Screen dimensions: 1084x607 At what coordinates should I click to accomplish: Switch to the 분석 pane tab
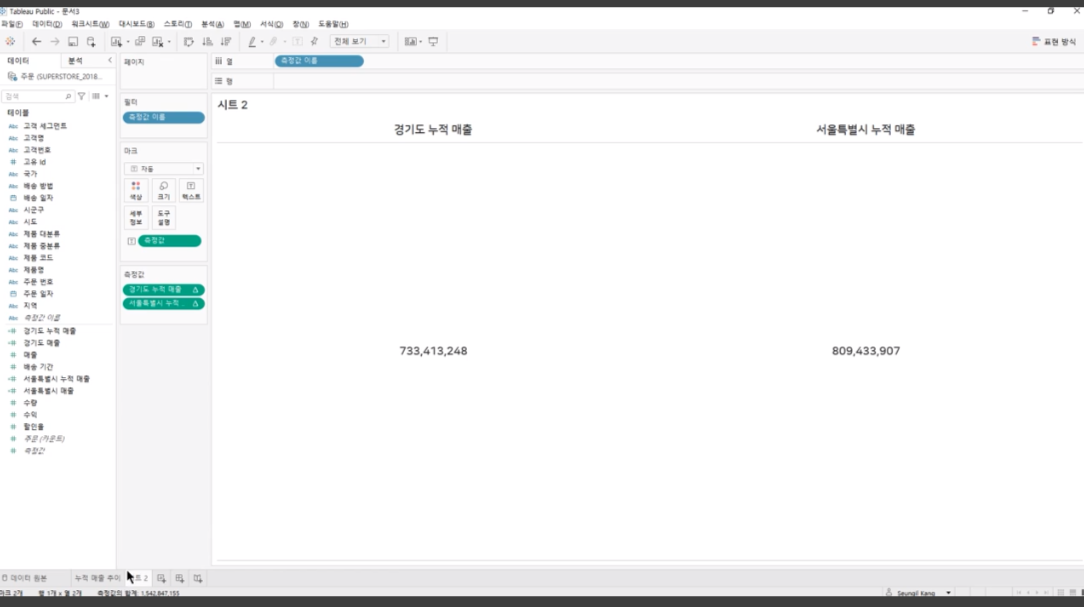[75, 61]
